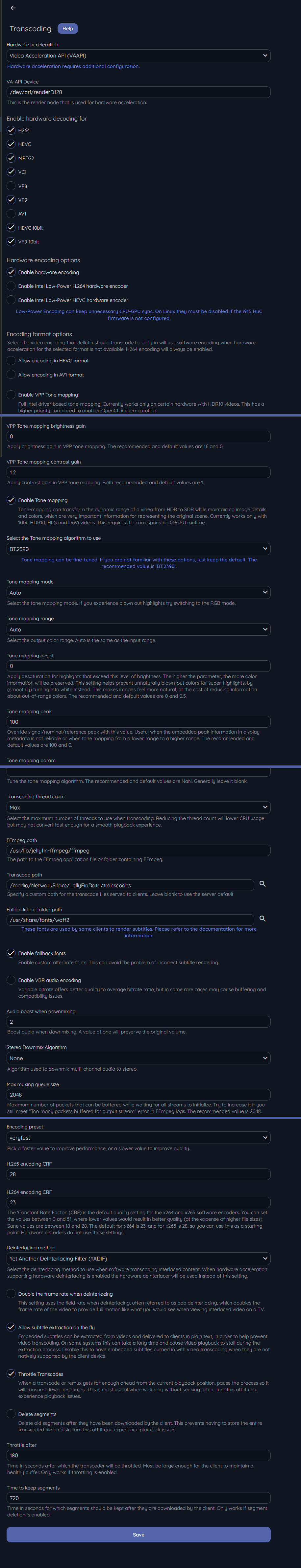Open the Transcoding thread count dropdown
This screenshot has height=1568, width=301.
coord(138,807)
